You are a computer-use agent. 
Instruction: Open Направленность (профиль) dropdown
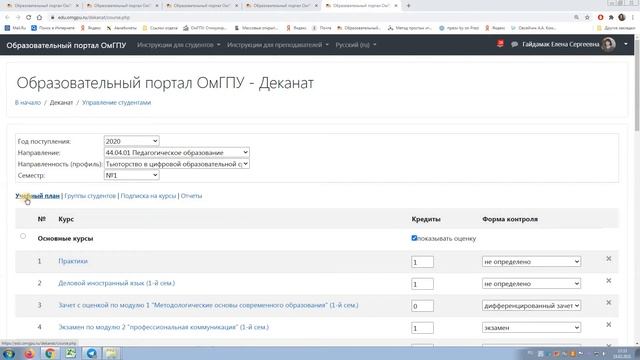(x=177, y=164)
